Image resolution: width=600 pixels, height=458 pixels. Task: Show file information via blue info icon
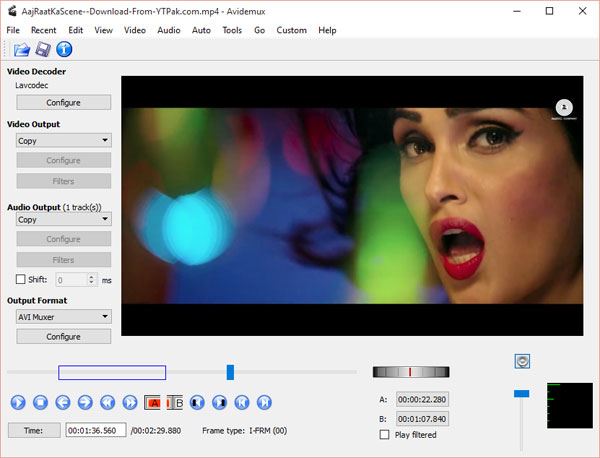tap(64, 49)
